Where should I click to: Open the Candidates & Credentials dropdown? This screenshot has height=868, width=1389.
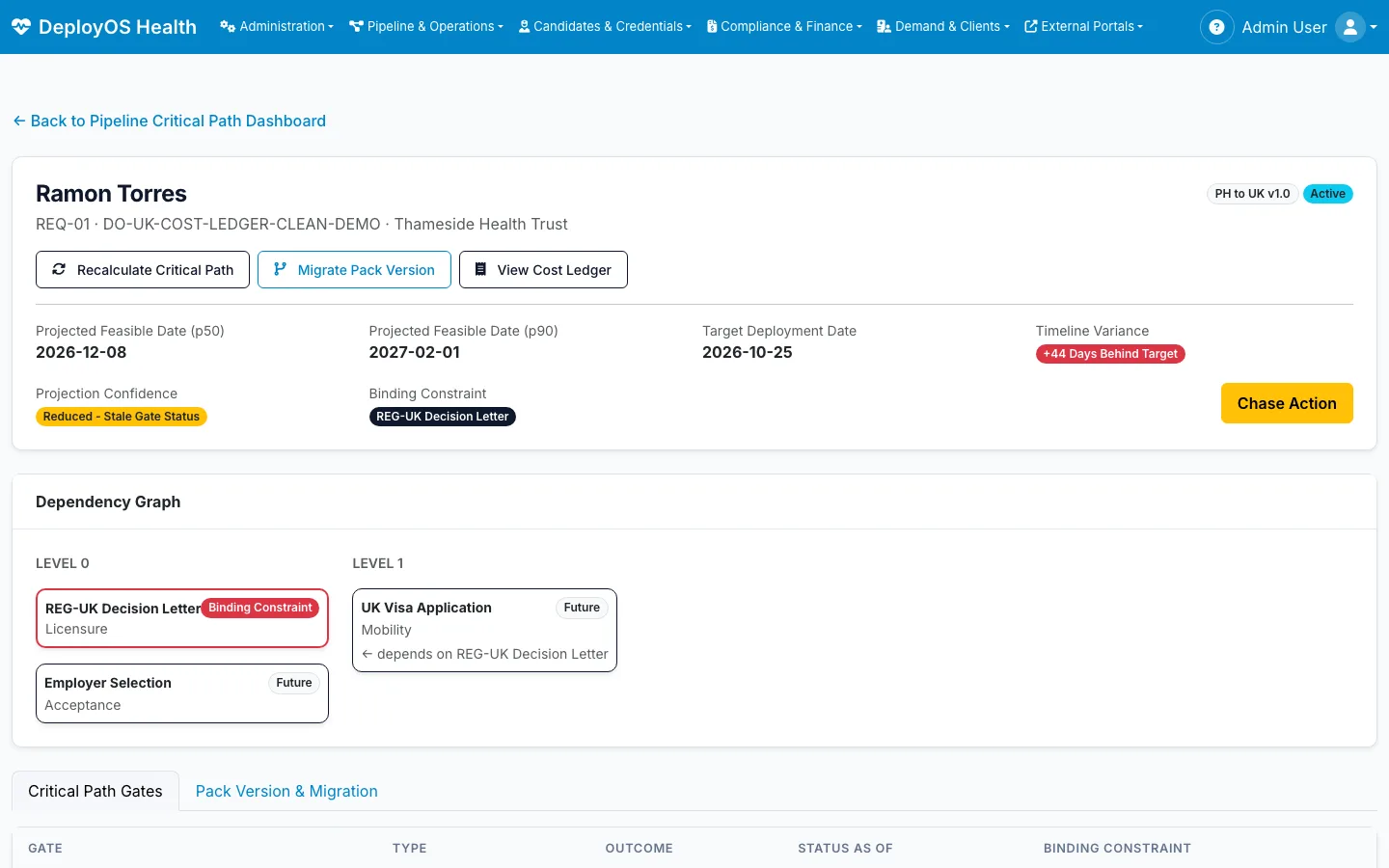coord(605,26)
